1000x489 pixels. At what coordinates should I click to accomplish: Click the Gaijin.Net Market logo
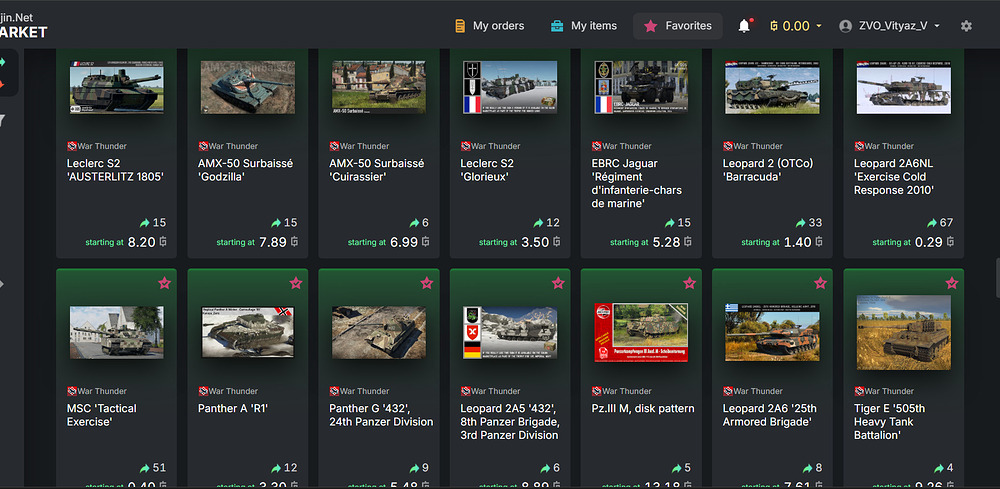(22, 26)
